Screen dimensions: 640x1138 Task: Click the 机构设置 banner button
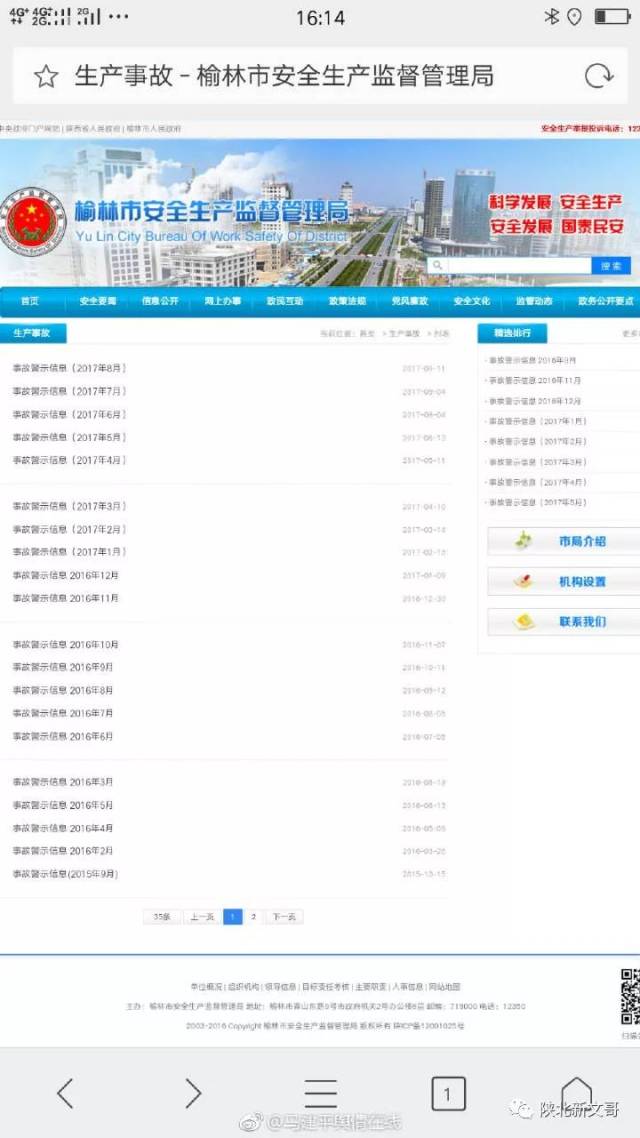[x=563, y=581]
